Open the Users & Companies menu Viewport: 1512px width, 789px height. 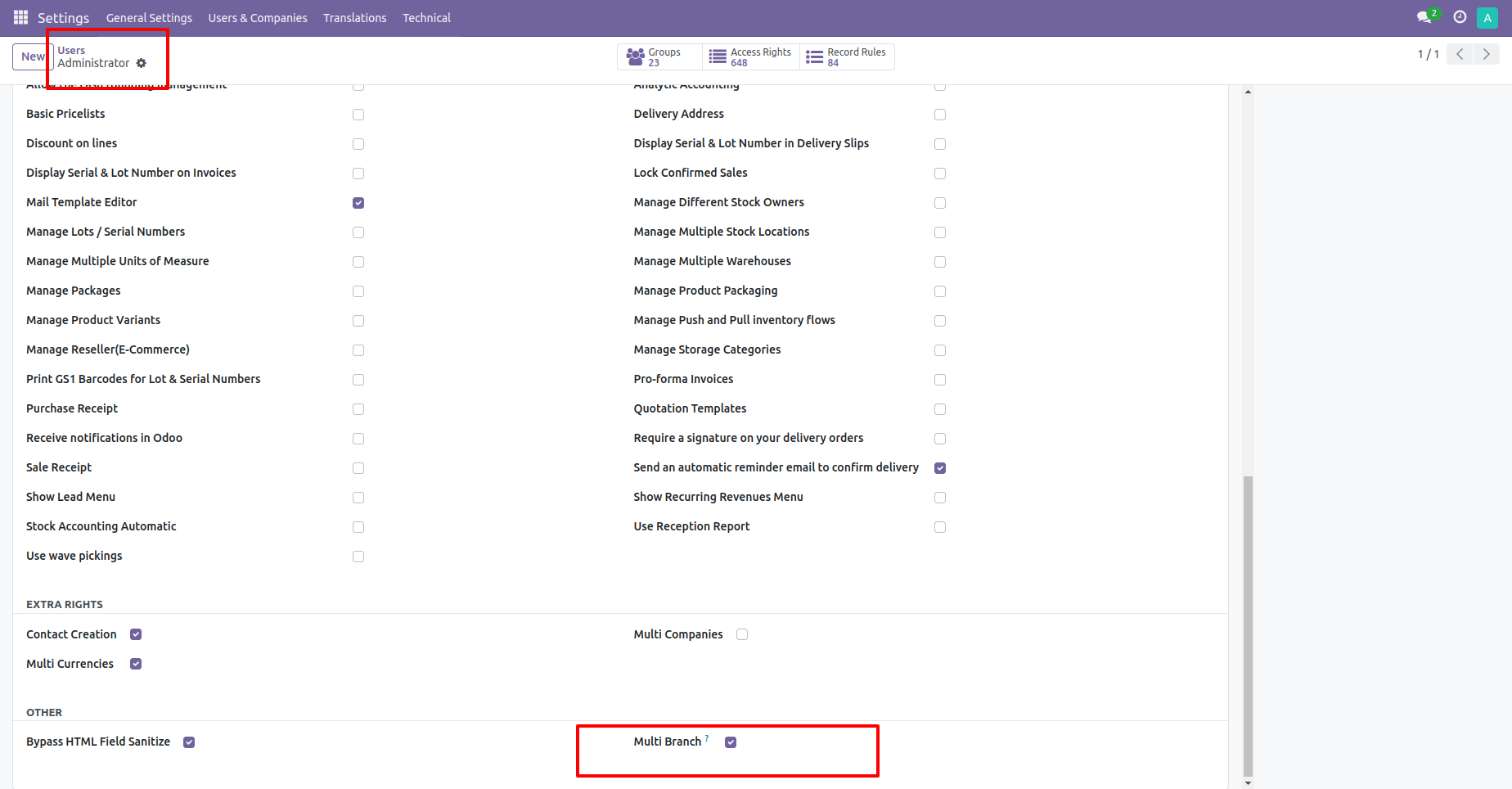pyautogui.click(x=257, y=17)
